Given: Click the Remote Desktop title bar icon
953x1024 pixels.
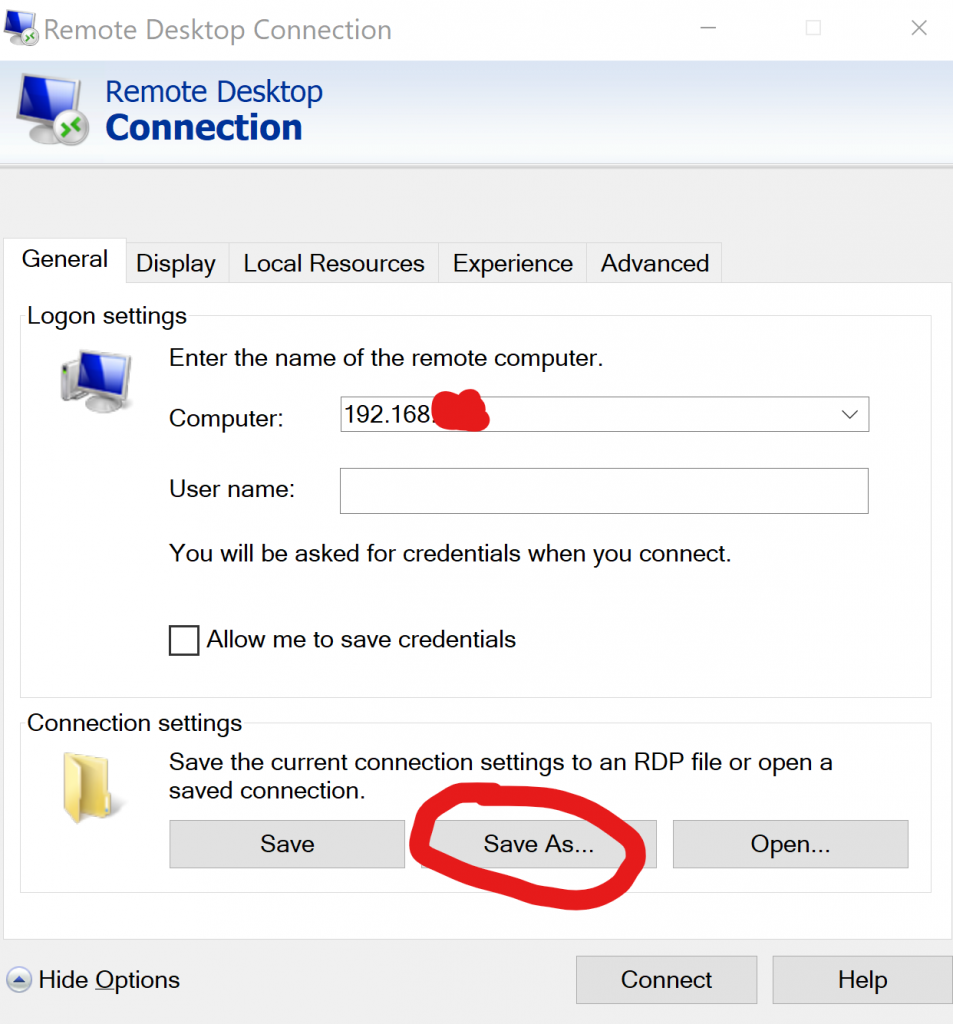Looking at the screenshot, I should pyautogui.click(x=20, y=27).
